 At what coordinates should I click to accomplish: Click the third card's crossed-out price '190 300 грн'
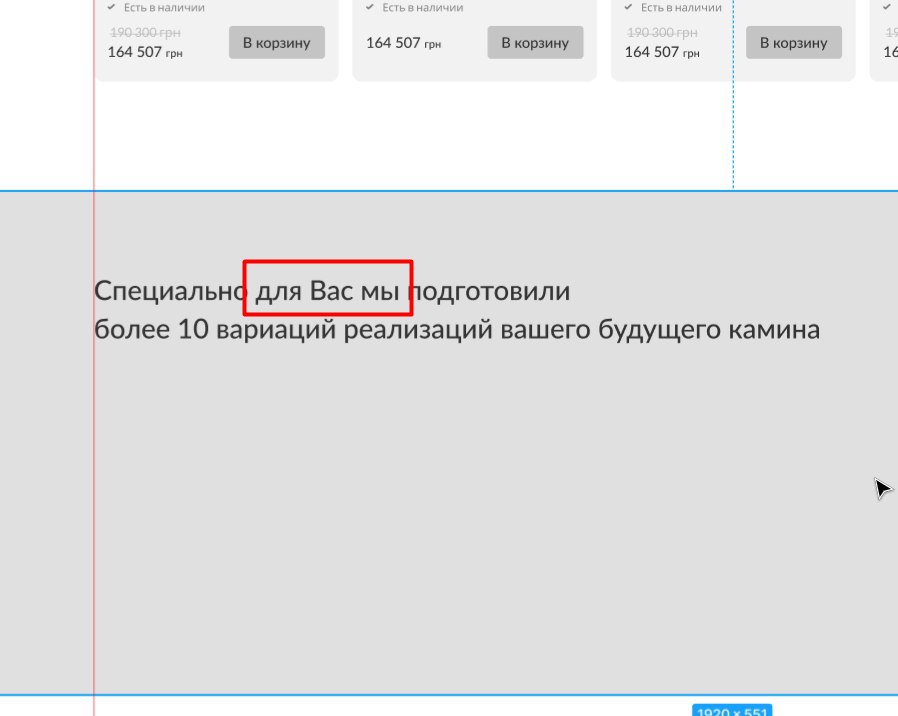coord(661,33)
